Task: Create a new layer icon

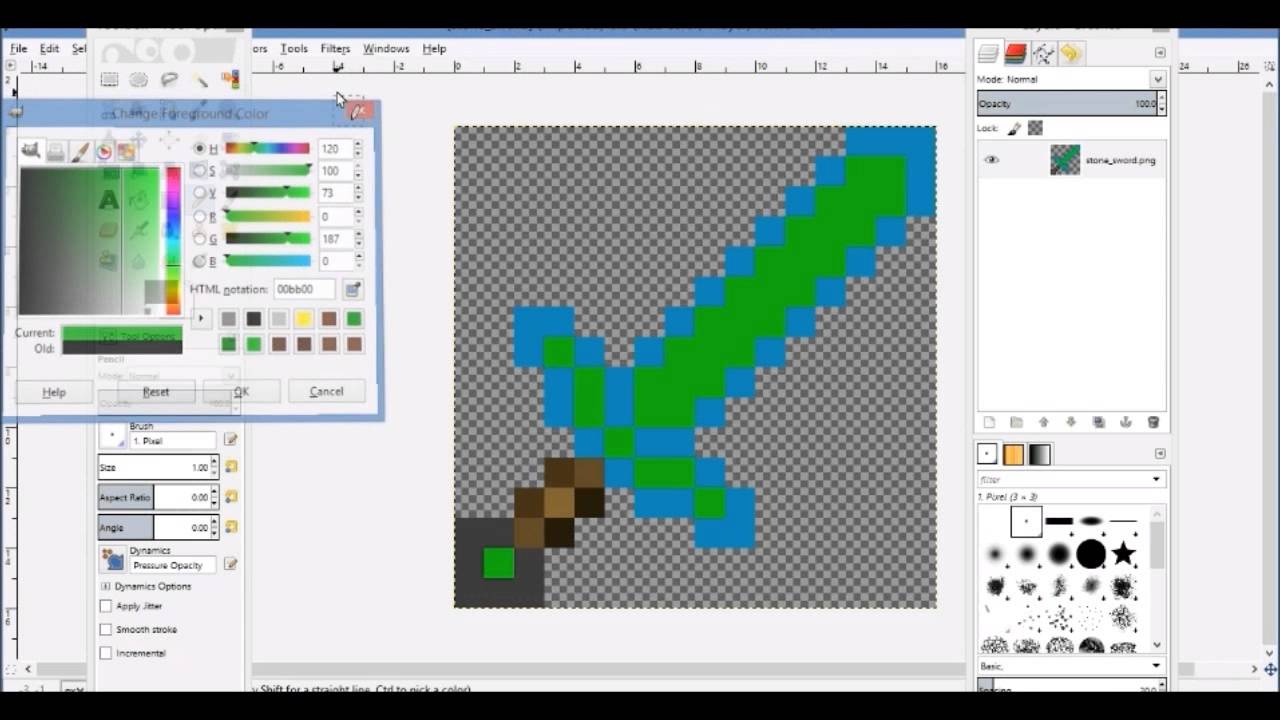Action: click(x=989, y=423)
